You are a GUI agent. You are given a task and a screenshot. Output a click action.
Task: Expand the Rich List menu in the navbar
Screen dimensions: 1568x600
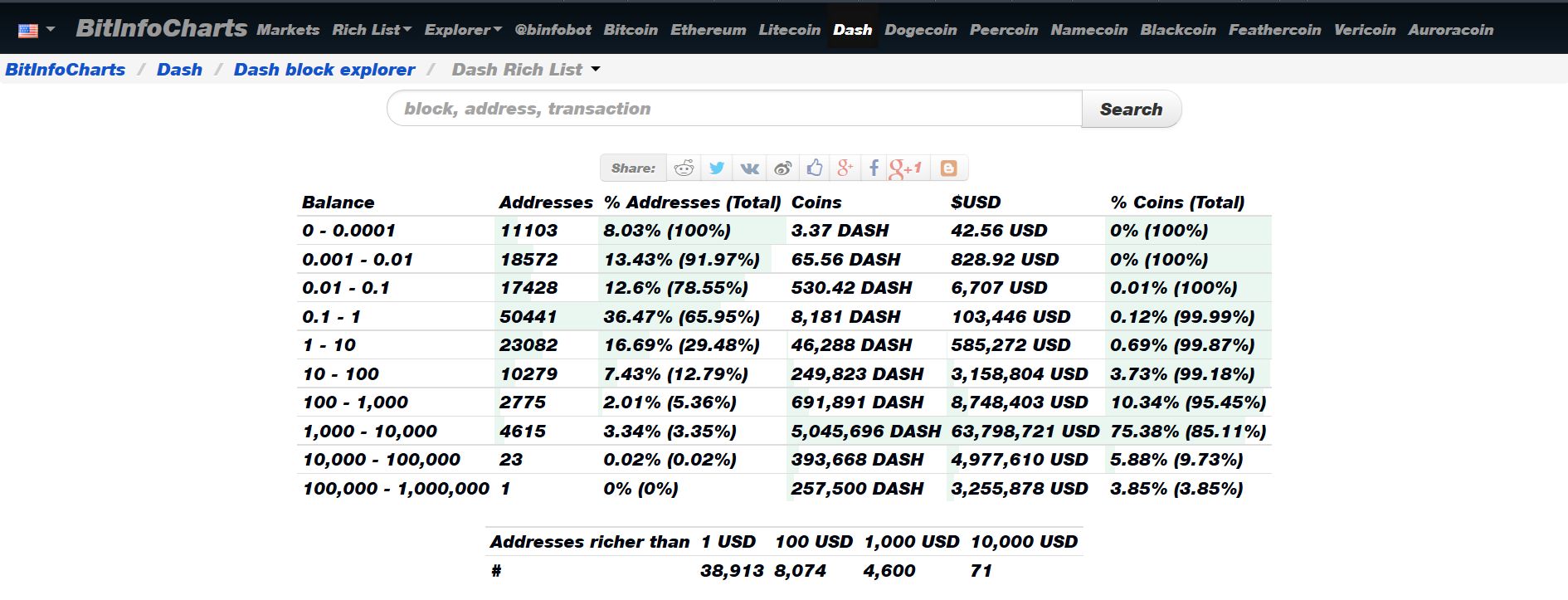[x=372, y=30]
